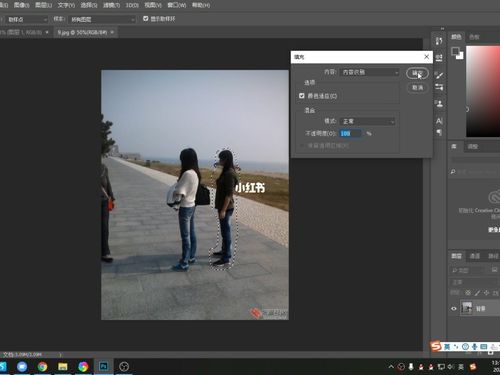Switch to the 调整 adjustments tab
Viewport: 500px width, 375px height.
click(473, 147)
